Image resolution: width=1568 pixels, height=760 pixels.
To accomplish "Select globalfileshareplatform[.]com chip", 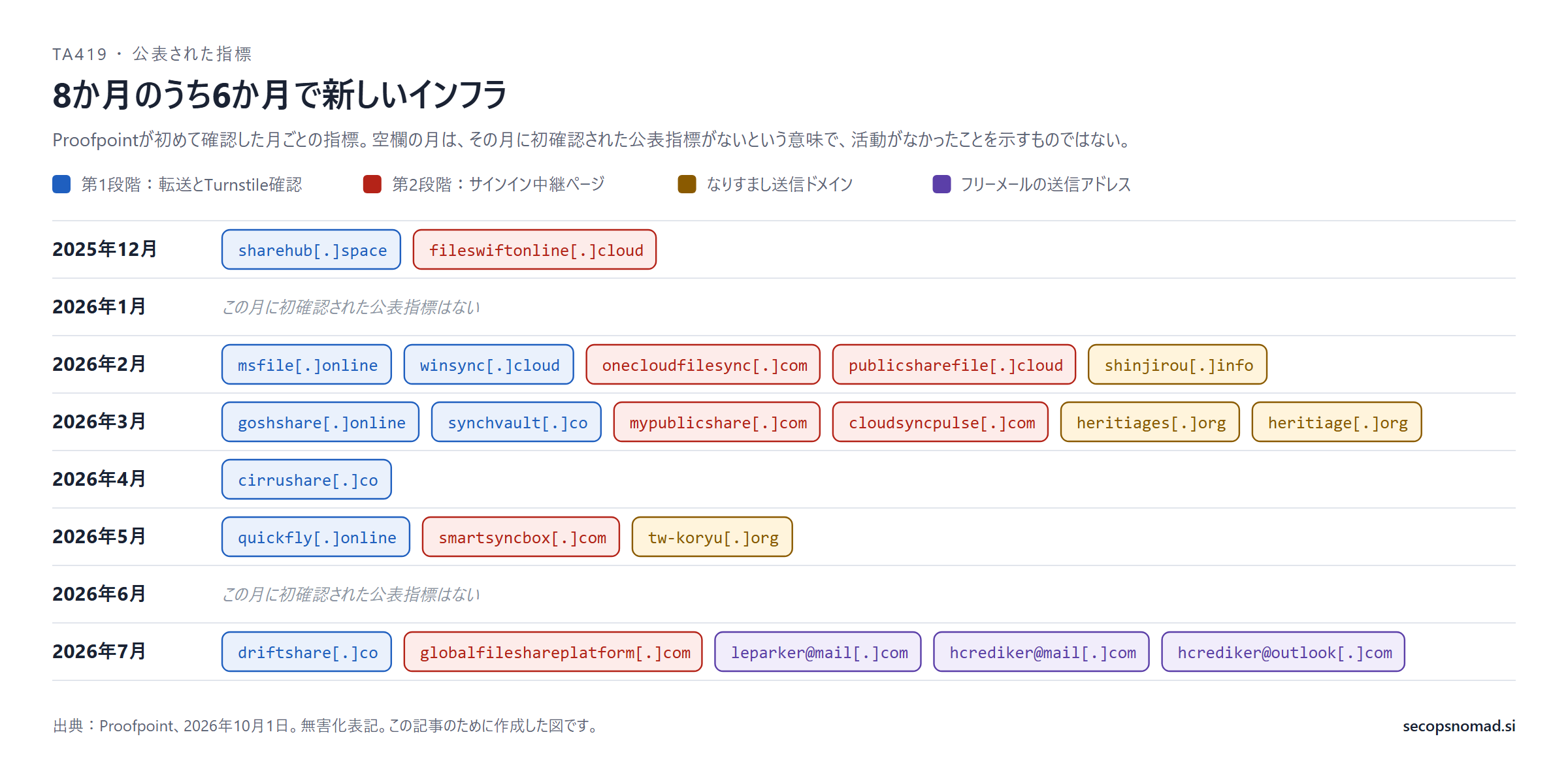I will [x=553, y=652].
